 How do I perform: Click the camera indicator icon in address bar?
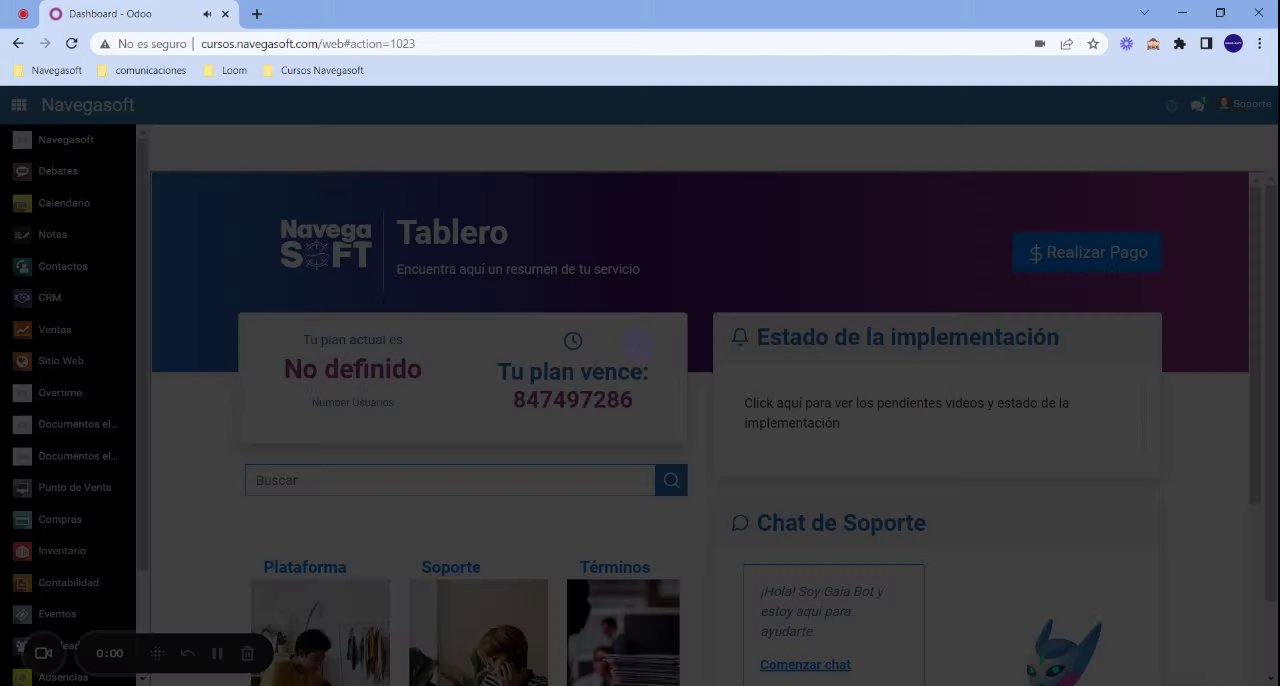pyautogui.click(x=1040, y=44)
